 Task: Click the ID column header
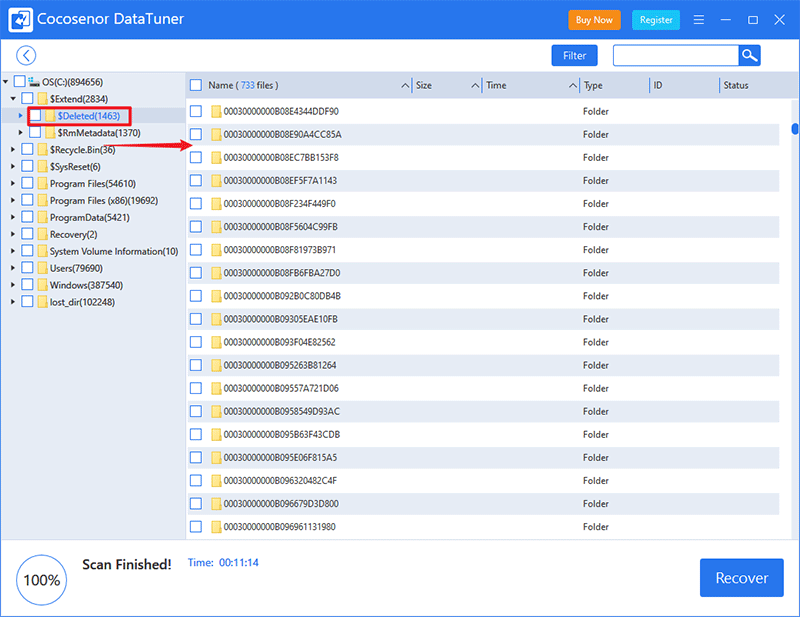(x=658, y=85)
